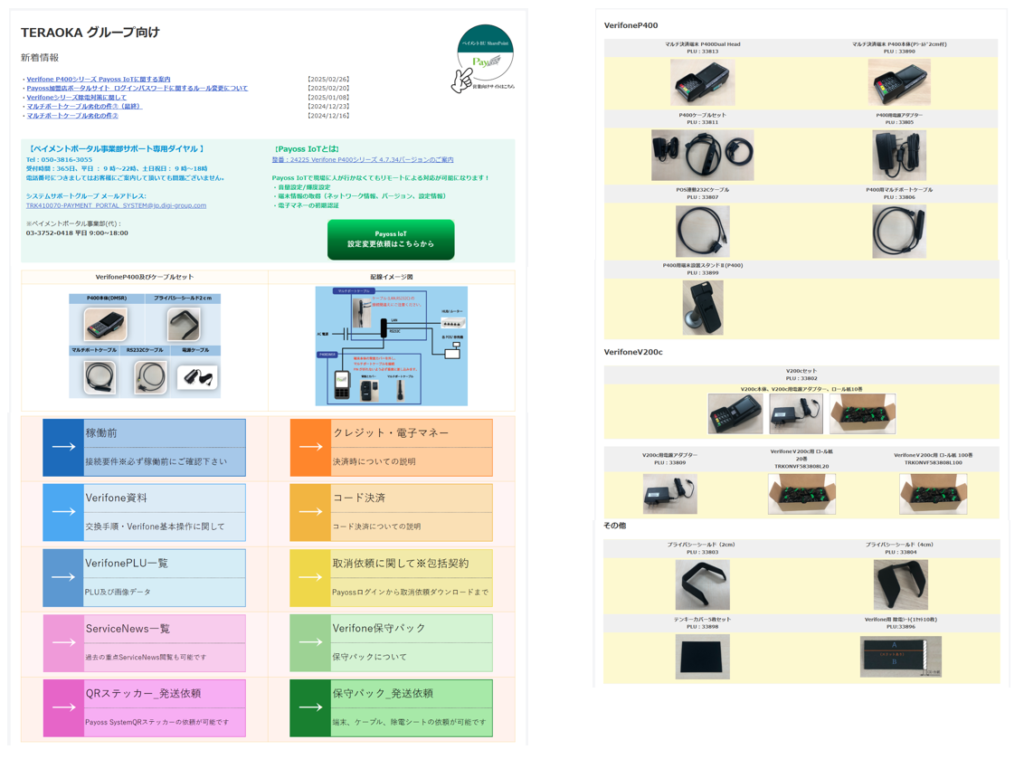Click the blue wiring diagram image
Image resolution: width=1024 pixels, height=759 pixels.
[x=391, y=346]
